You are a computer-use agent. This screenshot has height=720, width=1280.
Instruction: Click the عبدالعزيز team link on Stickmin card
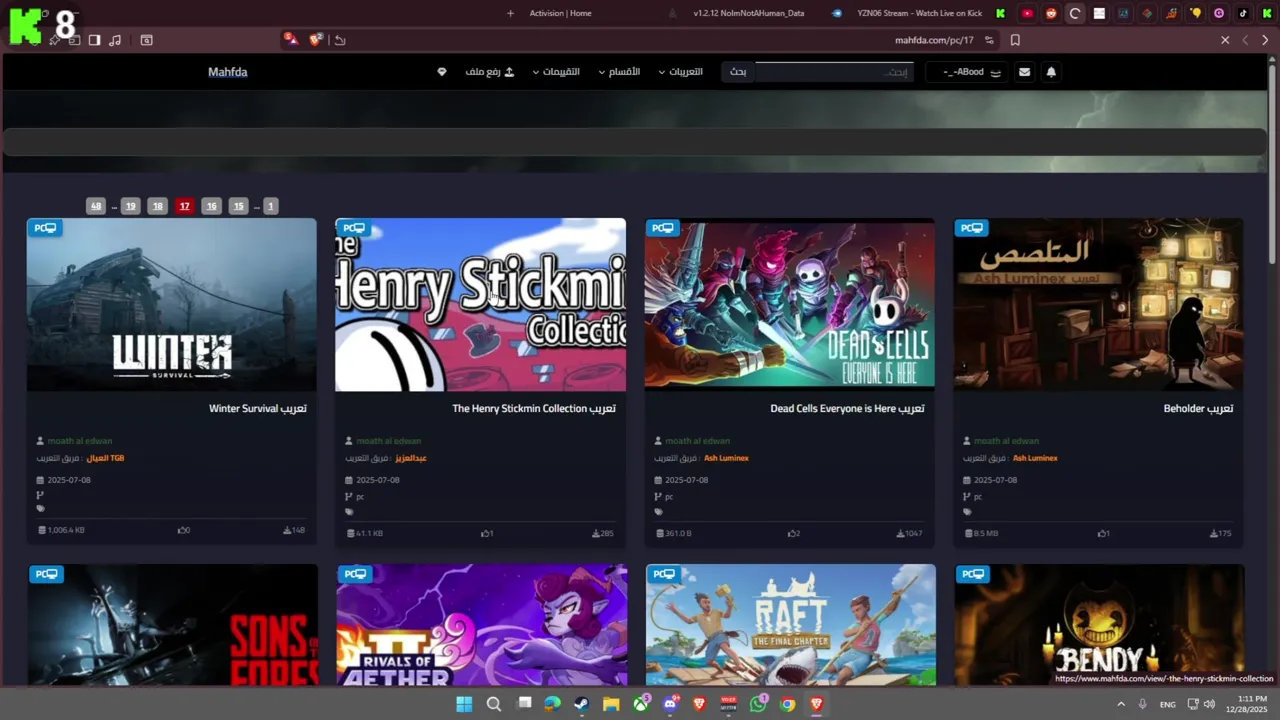(411, 458)
